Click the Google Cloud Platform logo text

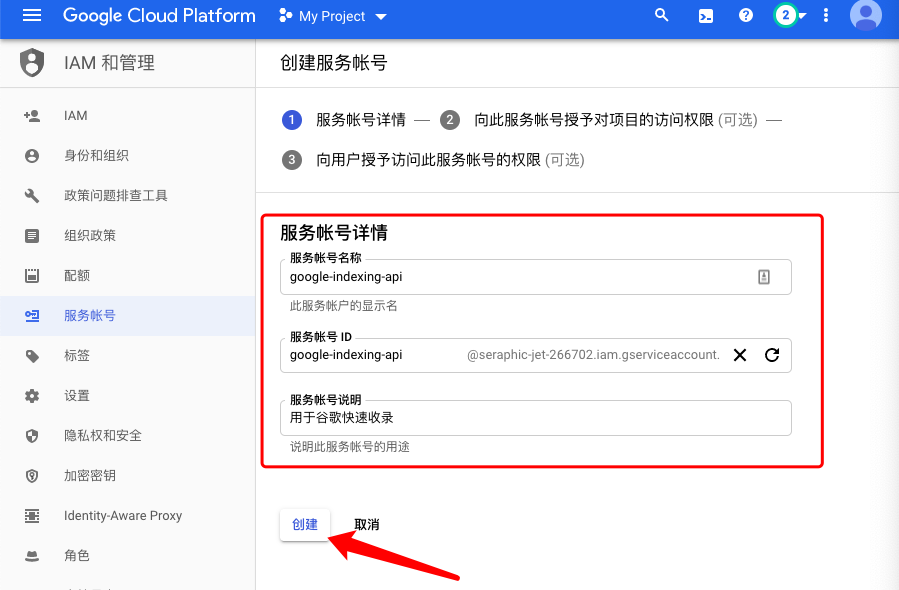click(159, 15)
